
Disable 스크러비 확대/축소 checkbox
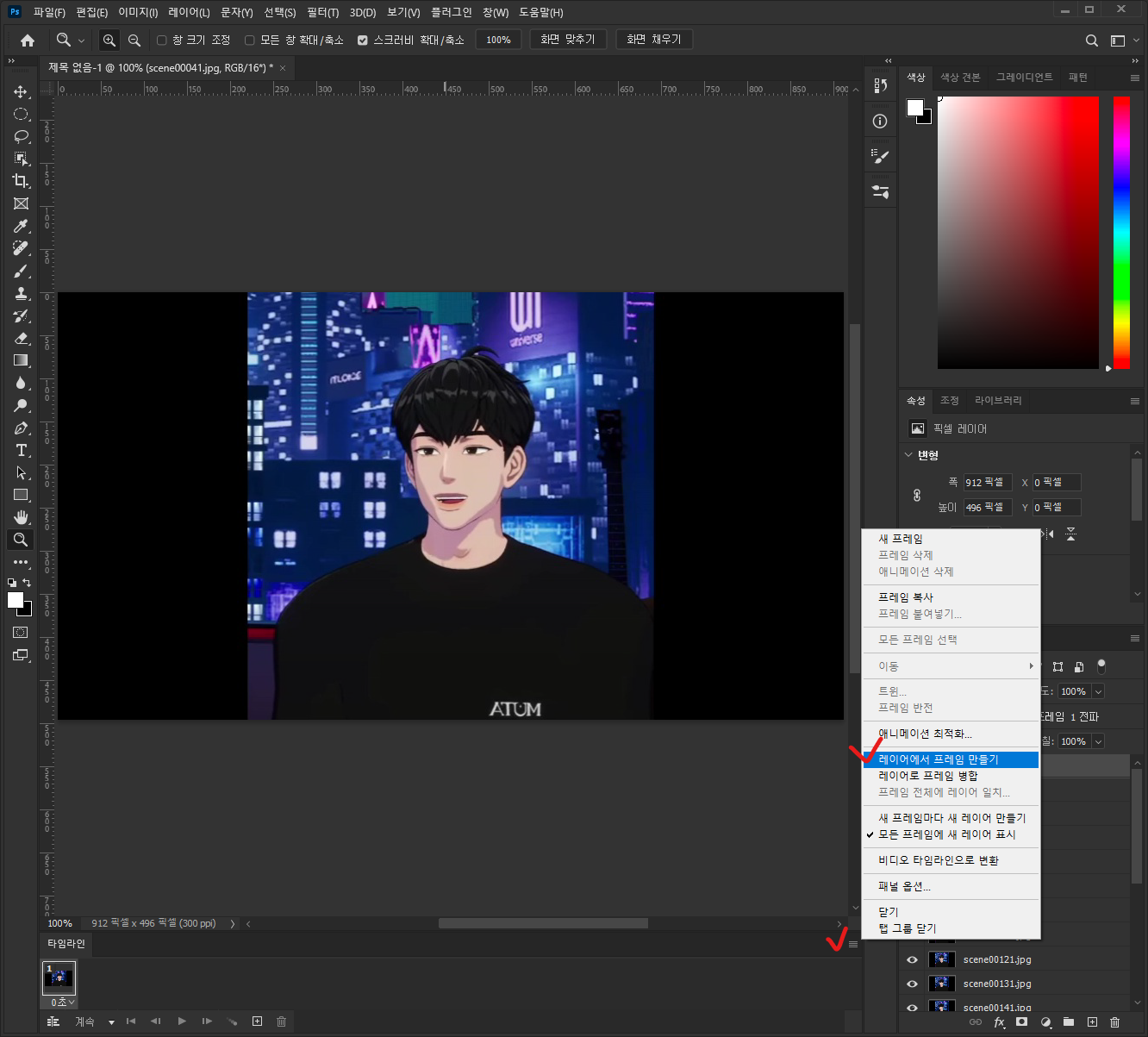363,40
